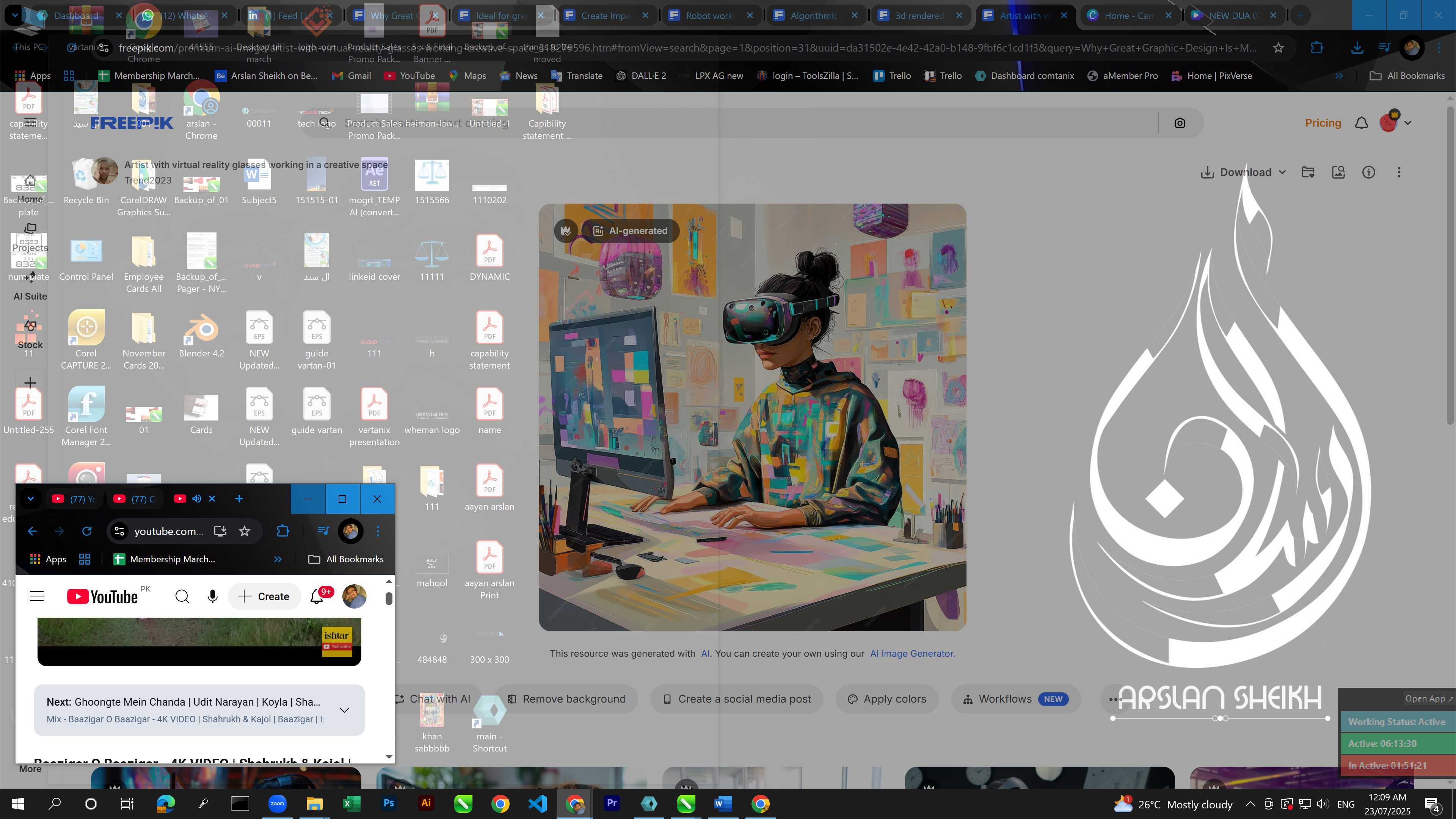
Task: Click the Apply colors button
Action: point(887,699)
